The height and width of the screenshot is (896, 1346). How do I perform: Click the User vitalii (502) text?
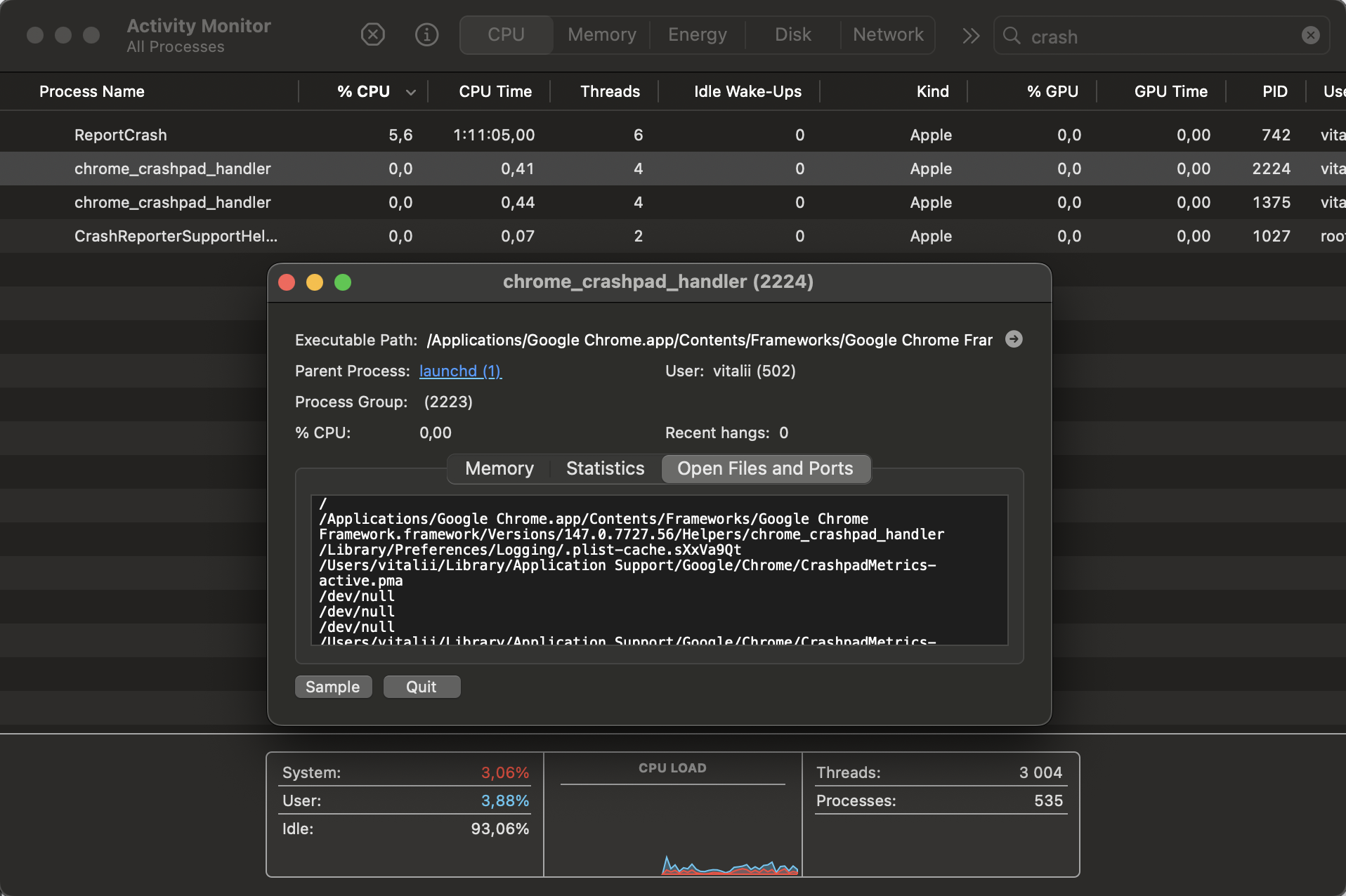pos(731,371)
